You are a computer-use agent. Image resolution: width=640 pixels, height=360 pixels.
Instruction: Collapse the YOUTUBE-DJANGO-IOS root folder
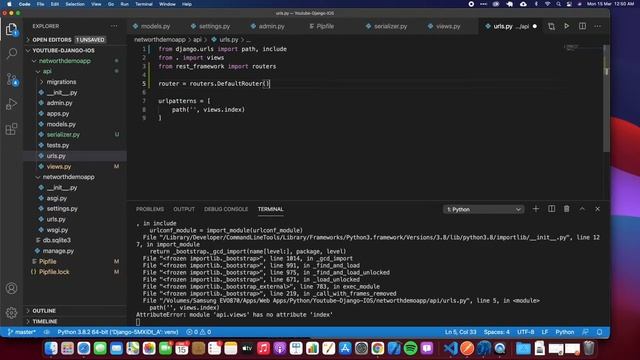click(x=76, y=50)
